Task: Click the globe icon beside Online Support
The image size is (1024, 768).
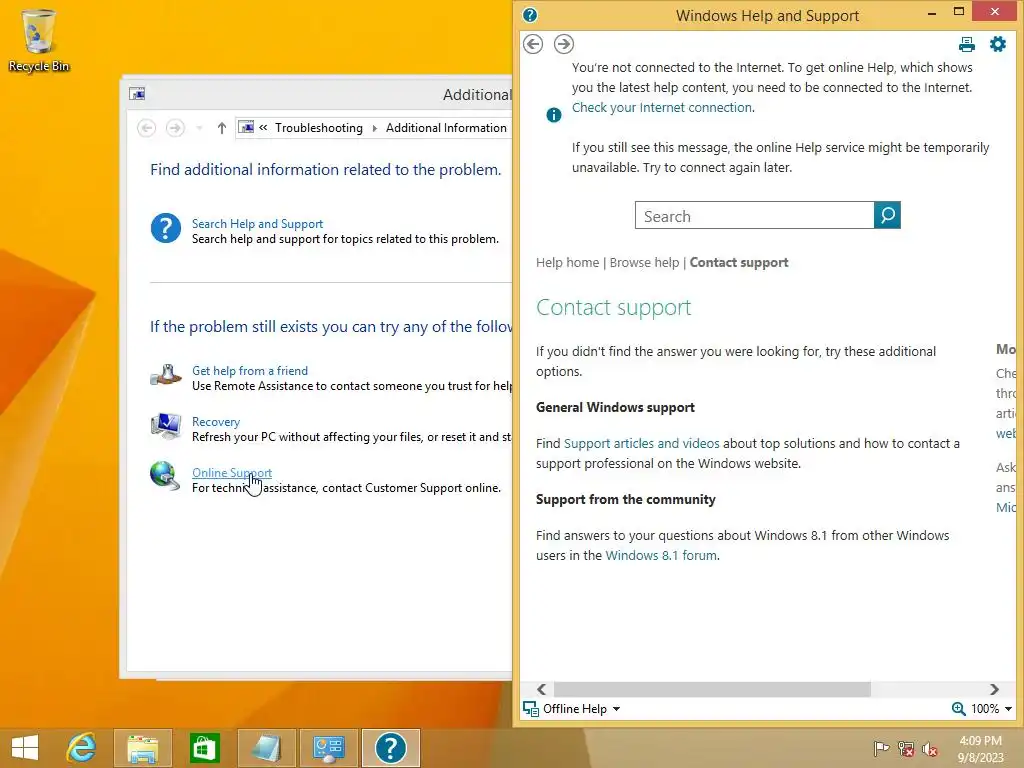Action: point(165,476)
